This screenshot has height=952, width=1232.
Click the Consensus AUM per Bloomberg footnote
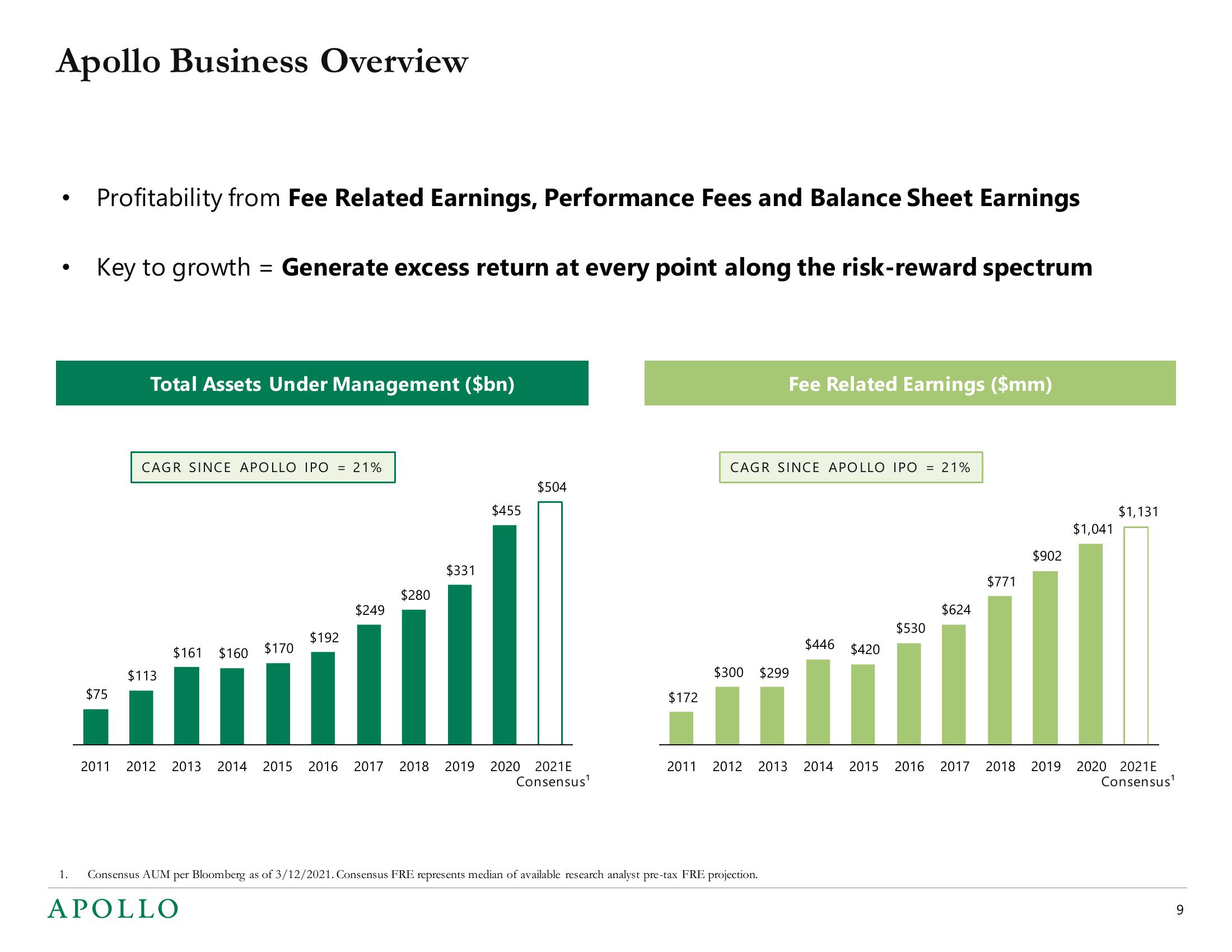422,875
